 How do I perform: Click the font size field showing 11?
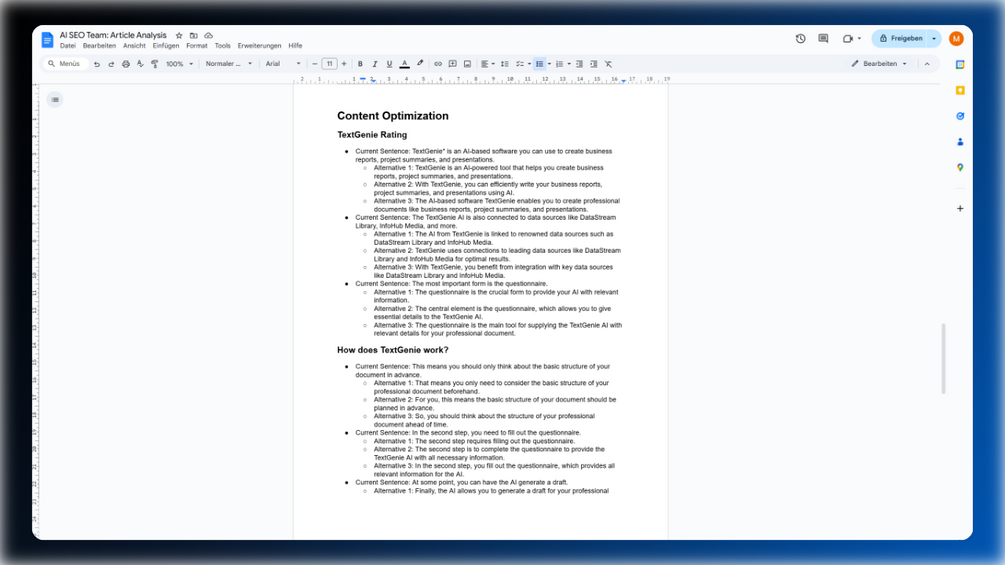click(x=329, y=64)
